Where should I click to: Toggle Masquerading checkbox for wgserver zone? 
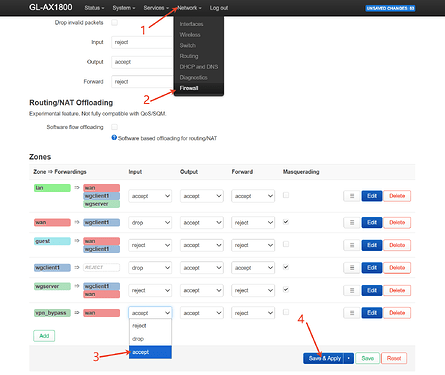coord(286,289)
